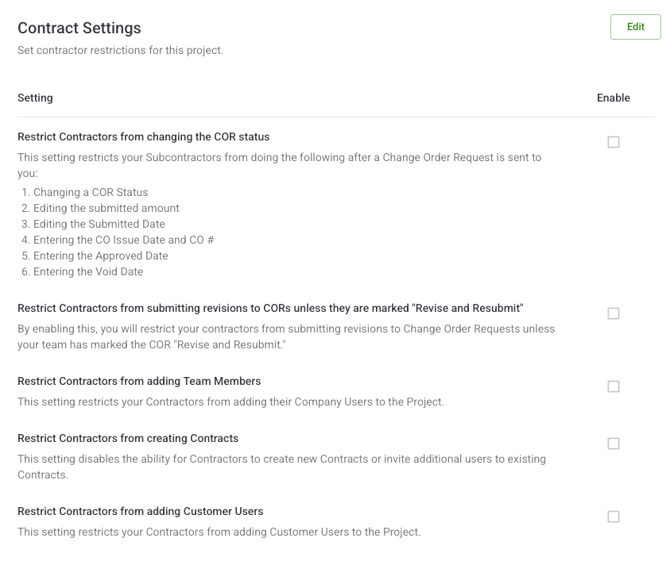
Task: Select "Restrict Contractors from adding Team Members" title
Action: coord(139,381)
